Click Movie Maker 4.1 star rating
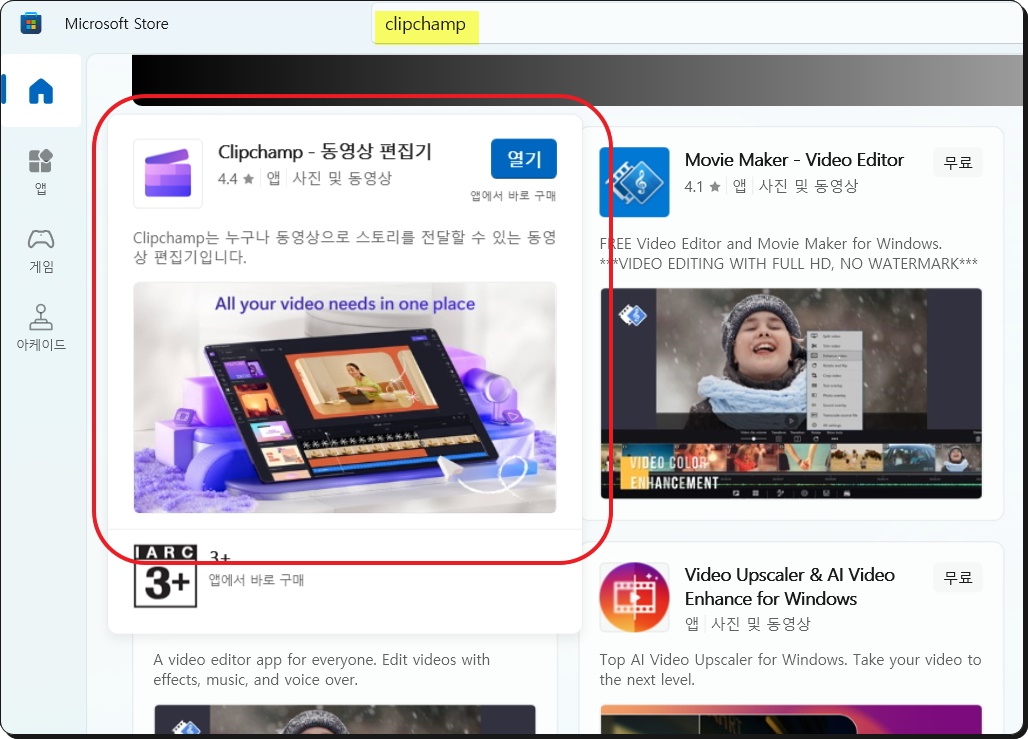Image resolution: width=1028 pixels, height=739 pixels. pyautogui.click(x=702, y=187)
